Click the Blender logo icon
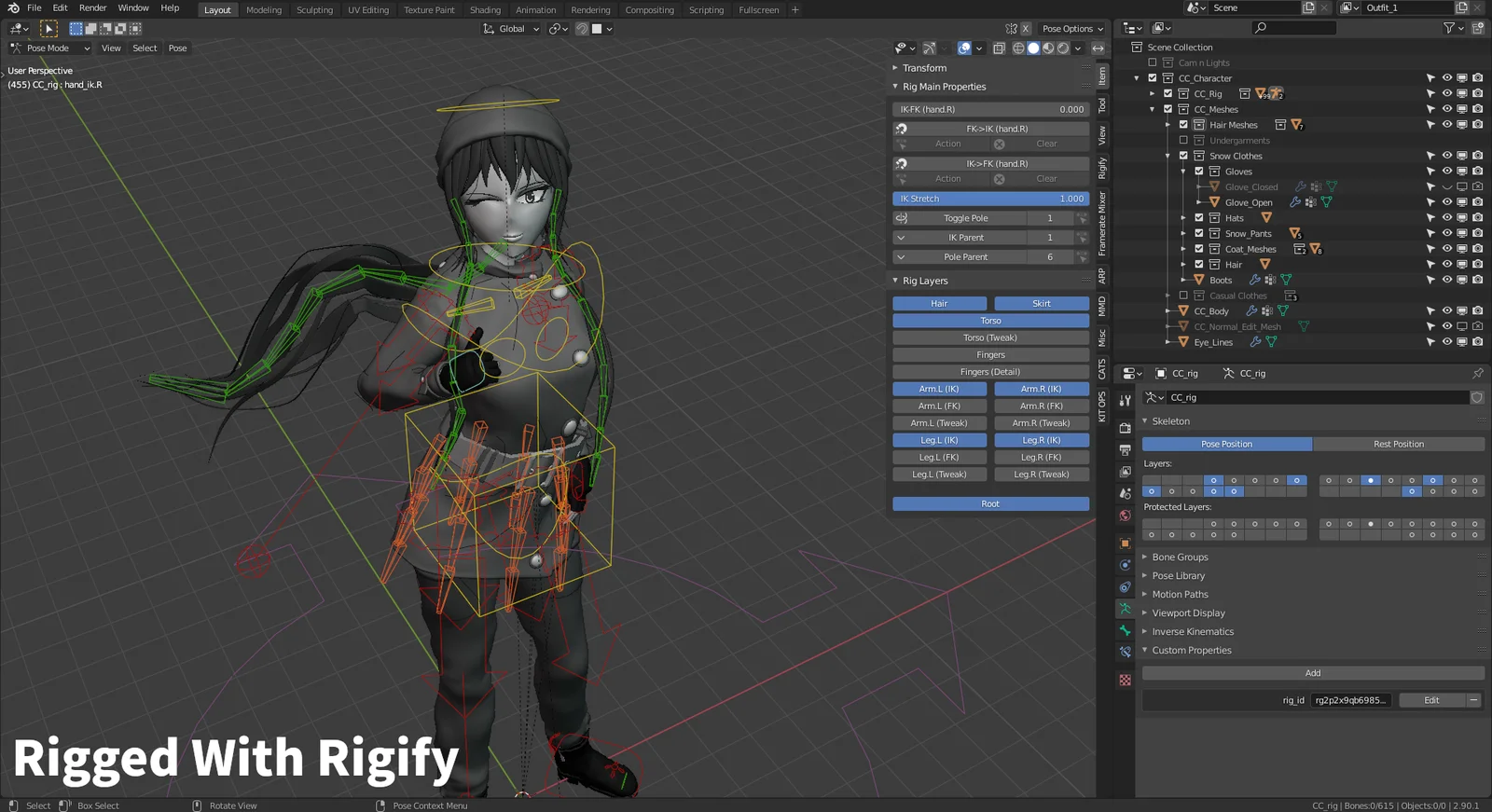 click(13, 8)
